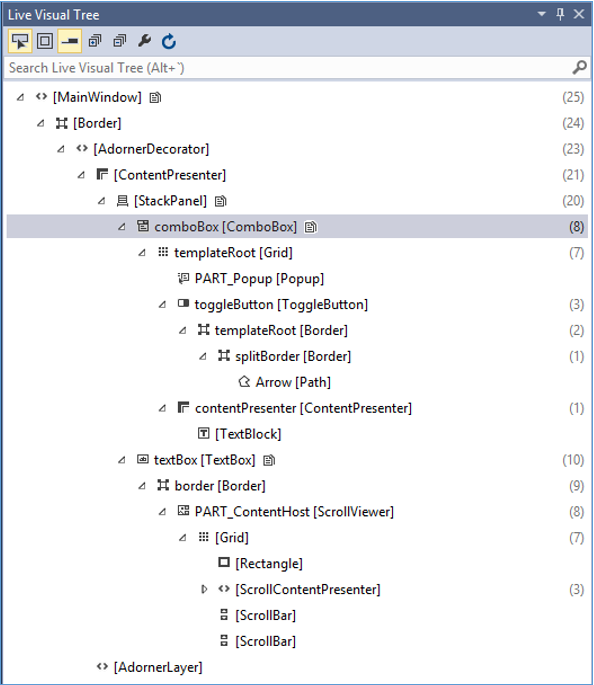Open source icon next to textBox [TextBox]

pos(269,460)
